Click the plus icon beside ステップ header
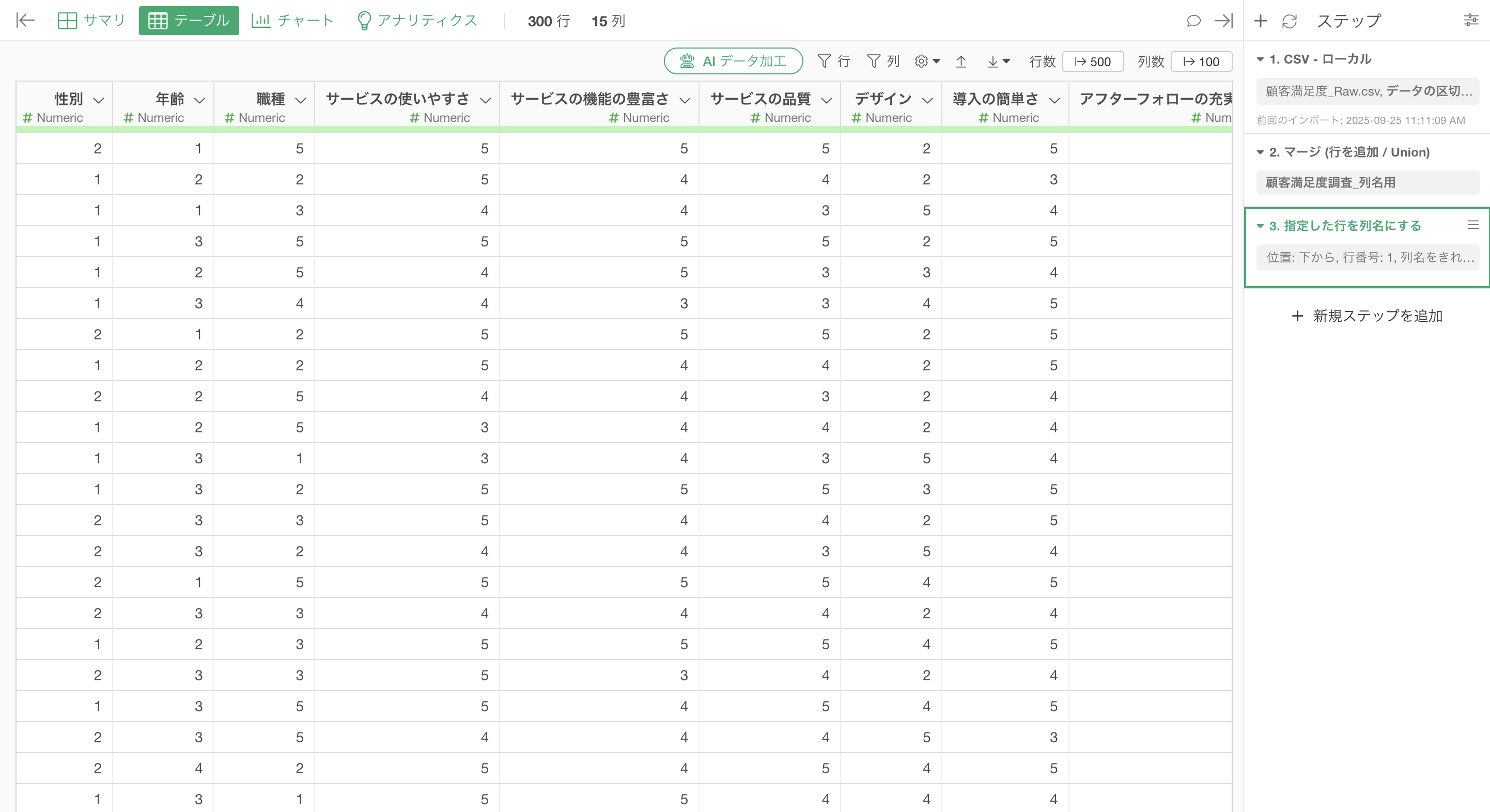This screenshot has height=812, width=1490. (1261, 21)
